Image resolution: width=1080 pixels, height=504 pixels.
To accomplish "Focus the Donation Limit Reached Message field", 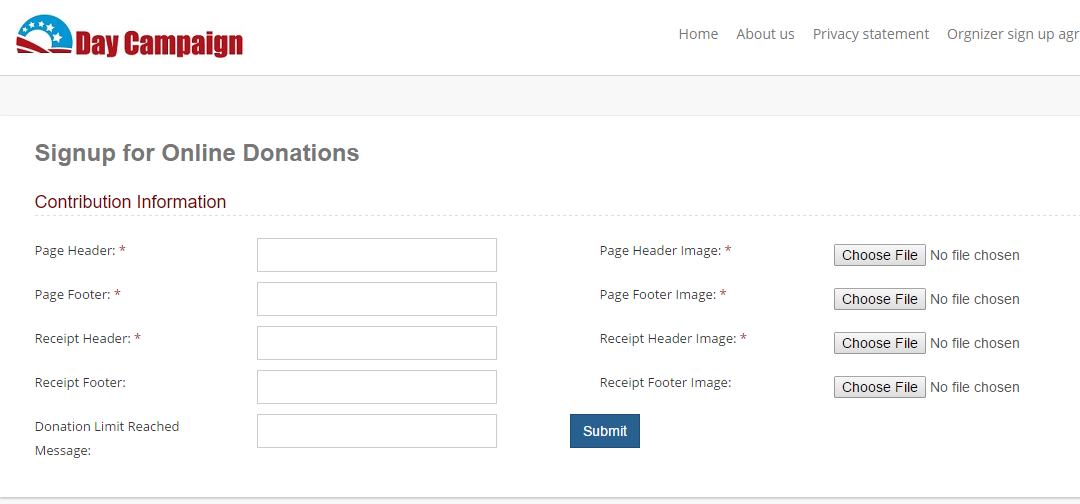I will coord(377,431).
